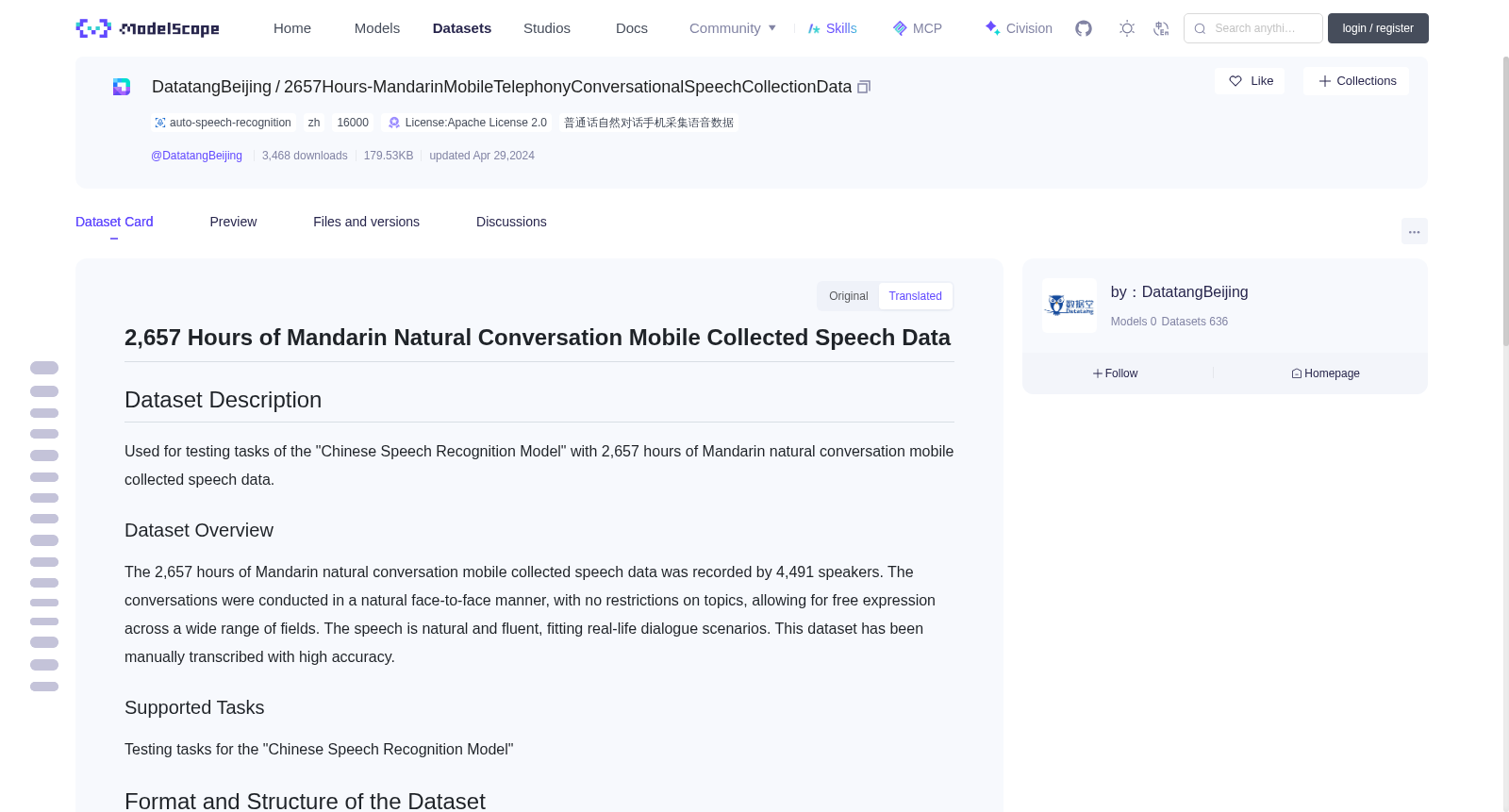Click the Dataset Description heading
The image size is (1509, 812).
pyautogui.click(x=223, y=400)
